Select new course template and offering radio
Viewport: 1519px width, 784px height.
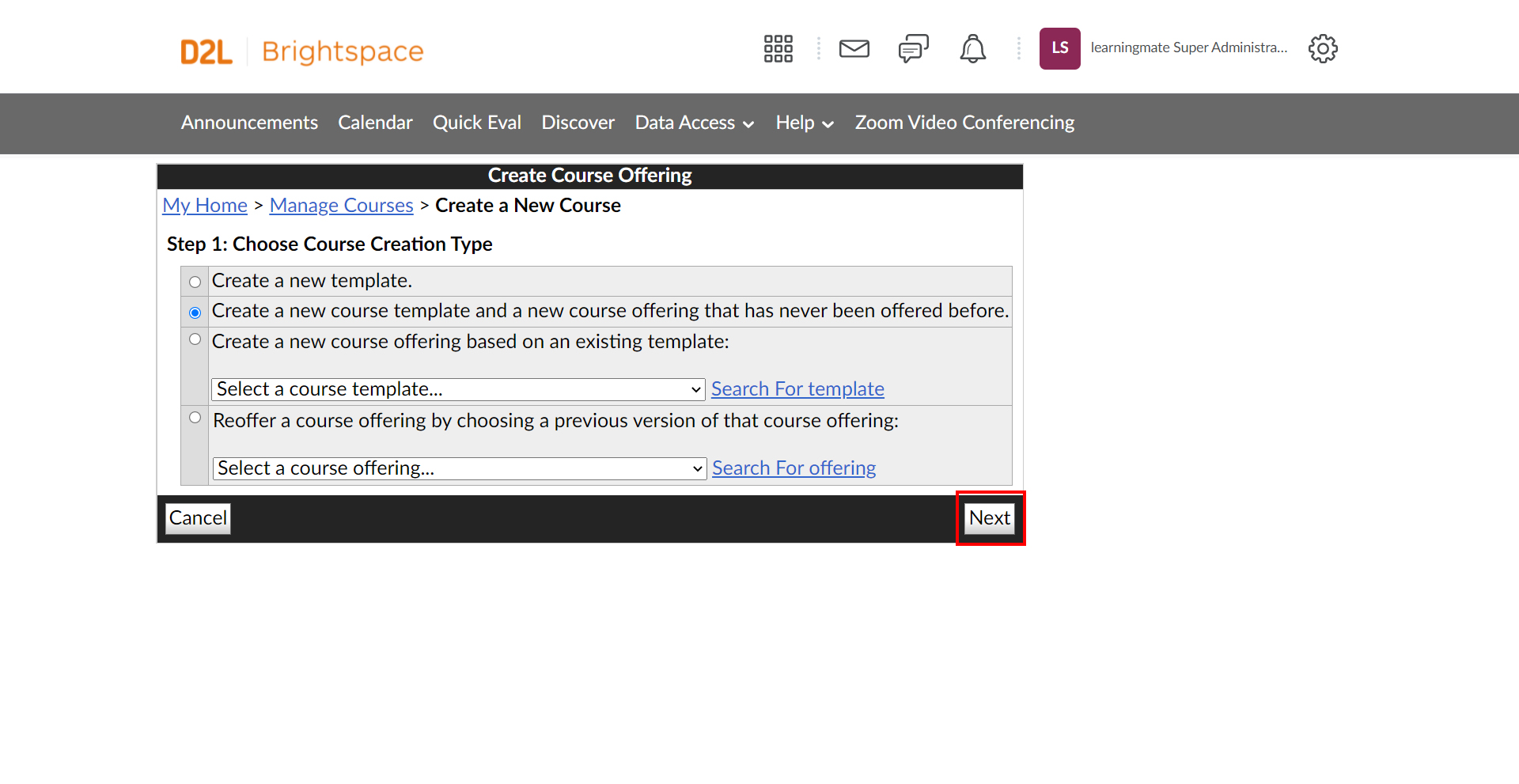point(195,312)
